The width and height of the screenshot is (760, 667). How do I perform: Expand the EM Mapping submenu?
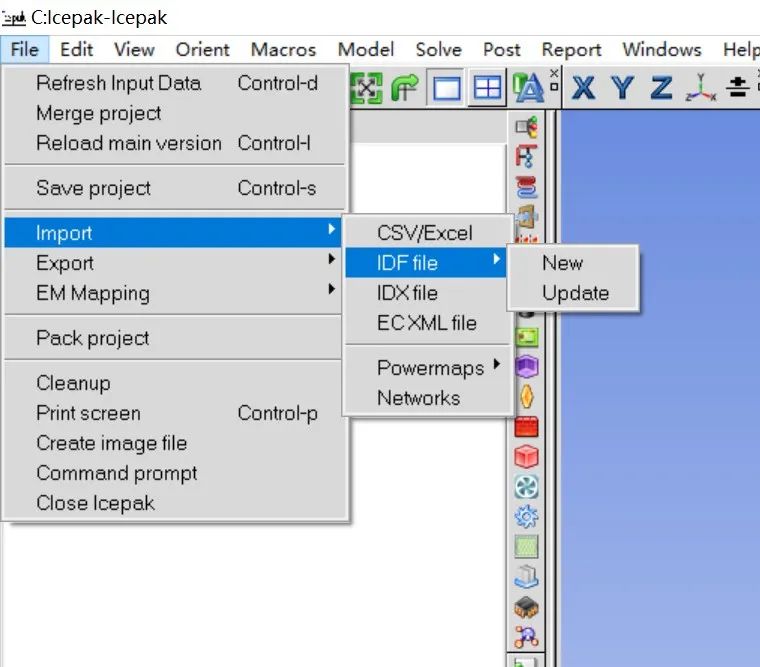173,293
